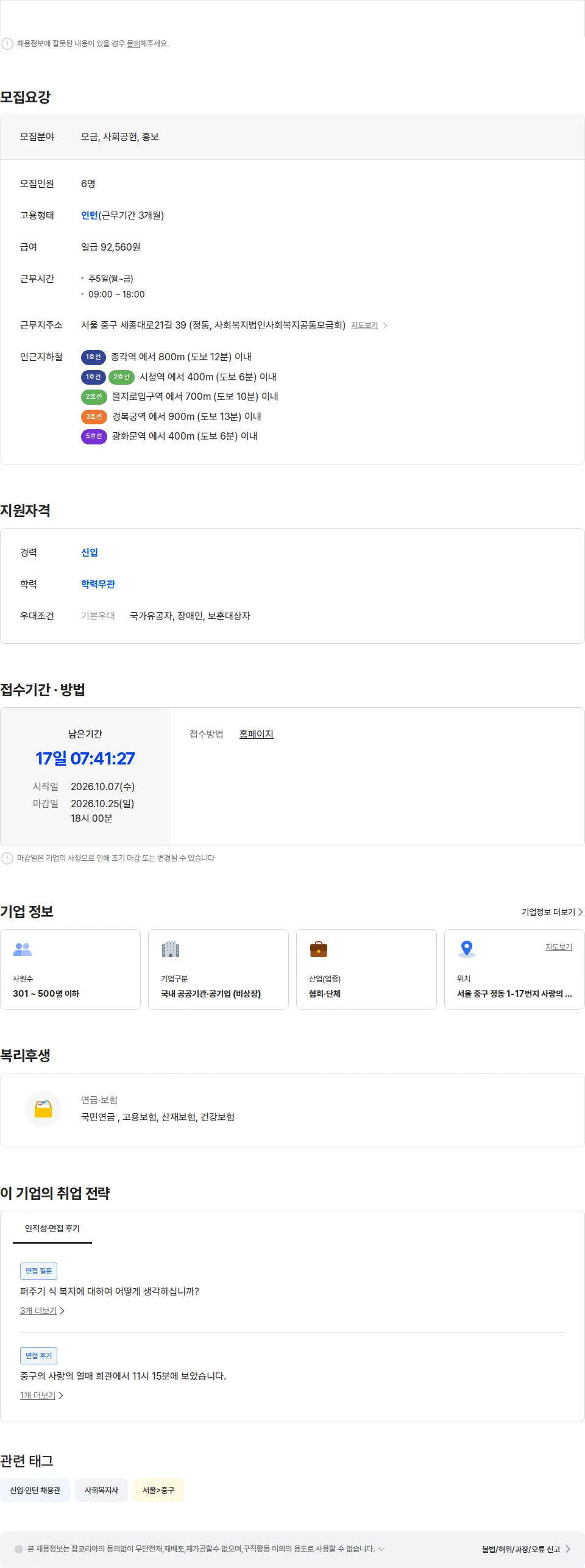Image resolution: width=585 pixels, height=1568 pixels.
Task: Expand the 잡코리아 copyright notice chevron
Action: click(381, 1548)
